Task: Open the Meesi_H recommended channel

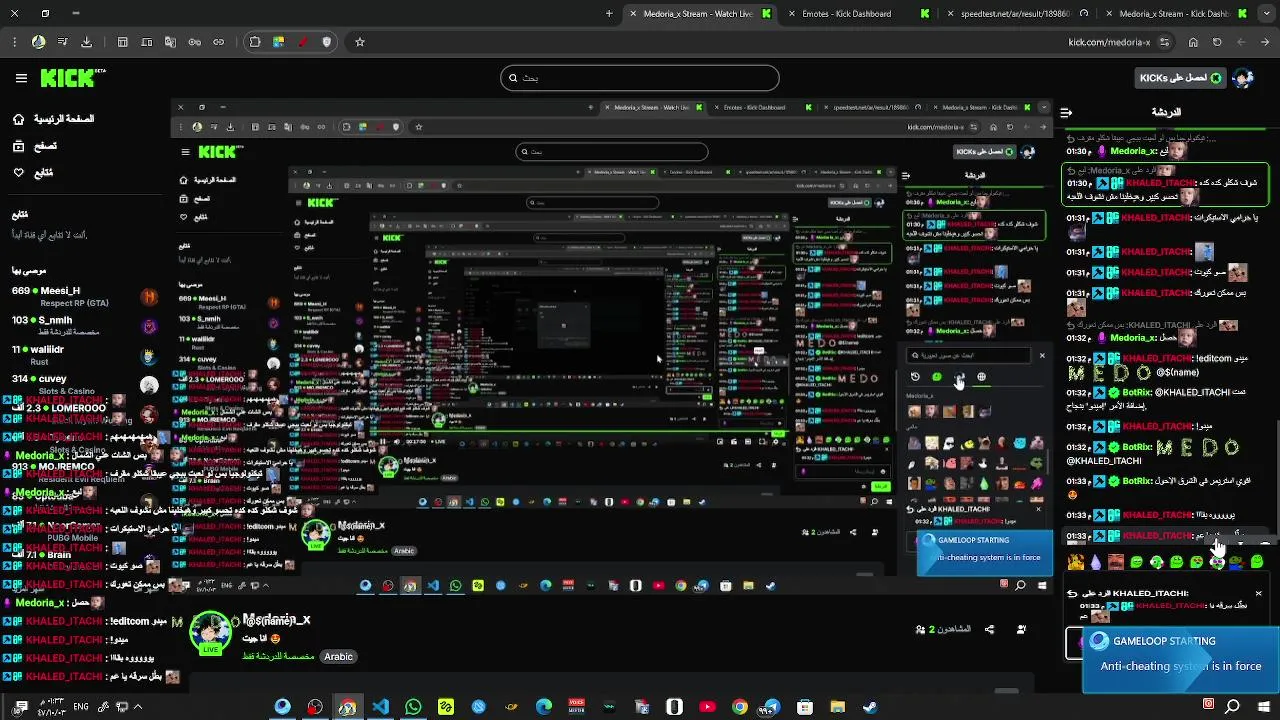Action: coord(85,297)
